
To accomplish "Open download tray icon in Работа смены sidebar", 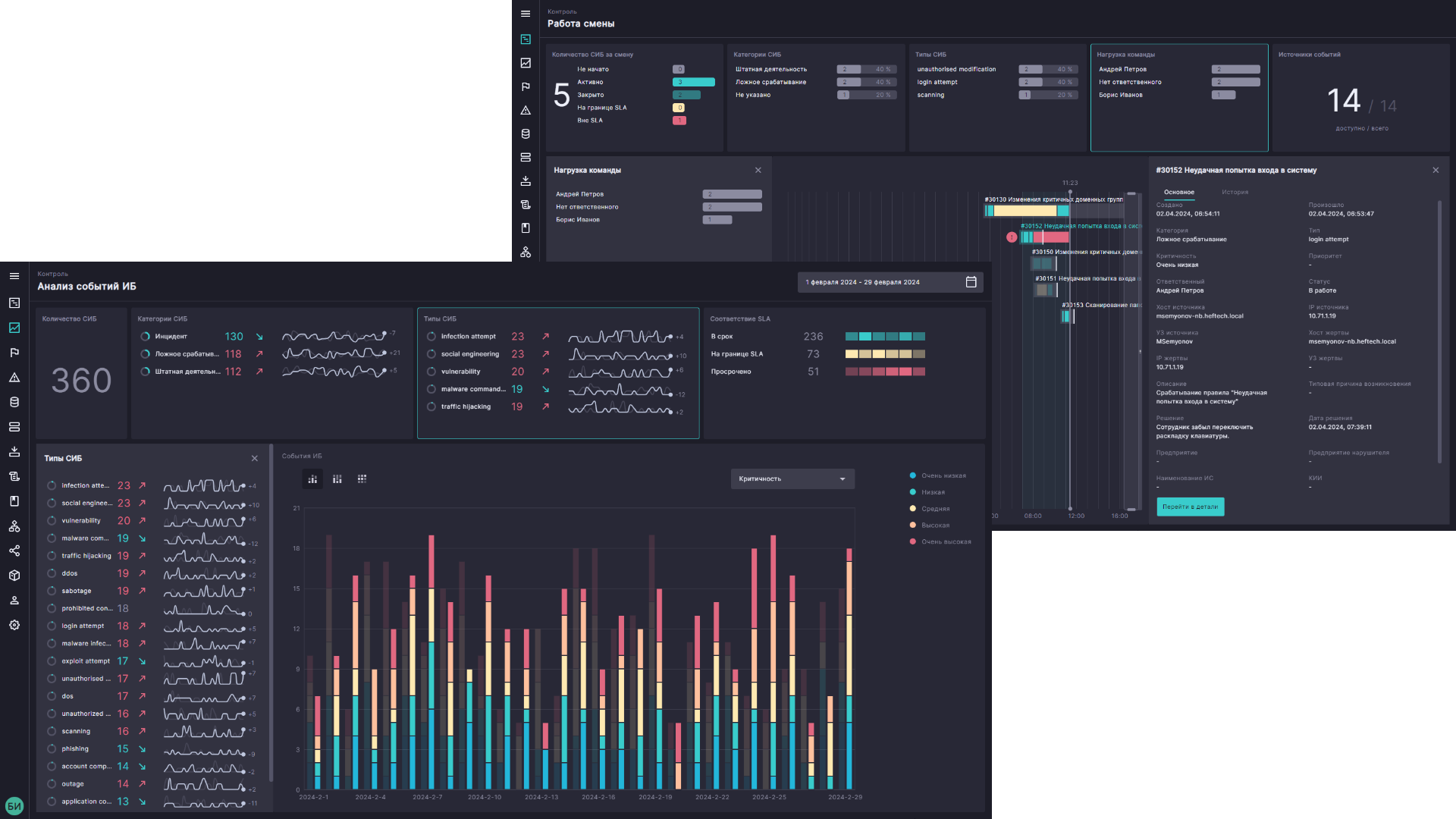I will [x=526, y=181].
